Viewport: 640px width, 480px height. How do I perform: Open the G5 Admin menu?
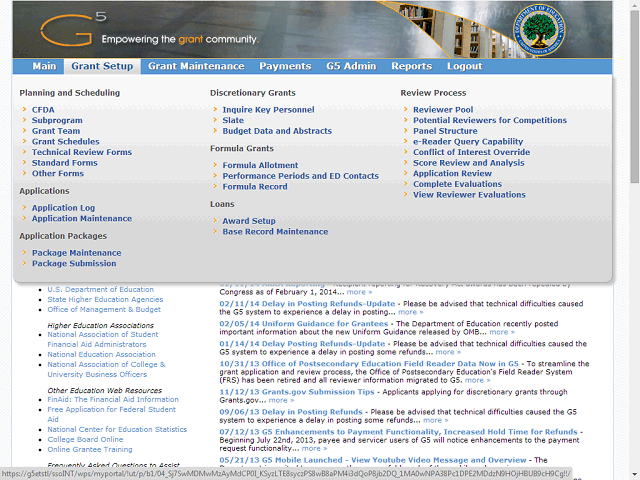tap(351, 66)
